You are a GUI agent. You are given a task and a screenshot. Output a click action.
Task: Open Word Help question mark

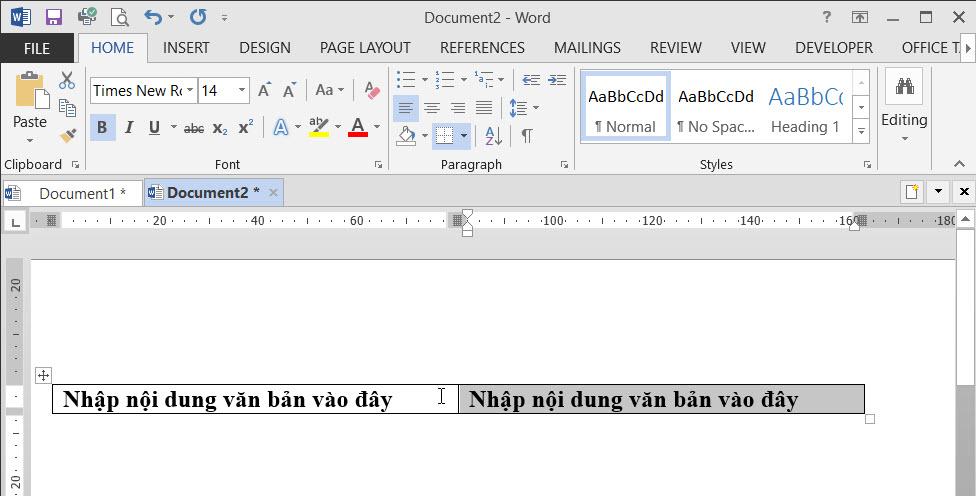[x=827, y=17]
